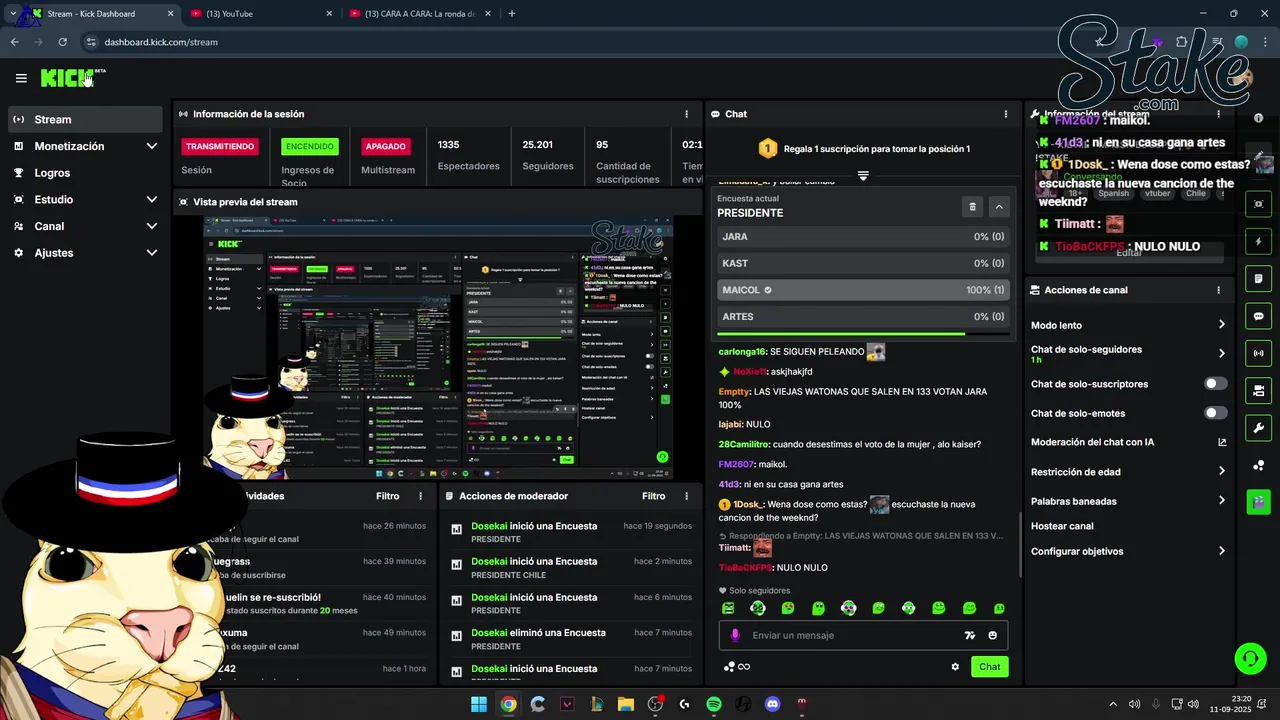
Task: Open Filtro in Acciones de moderador panel
Action: [653, 496]
